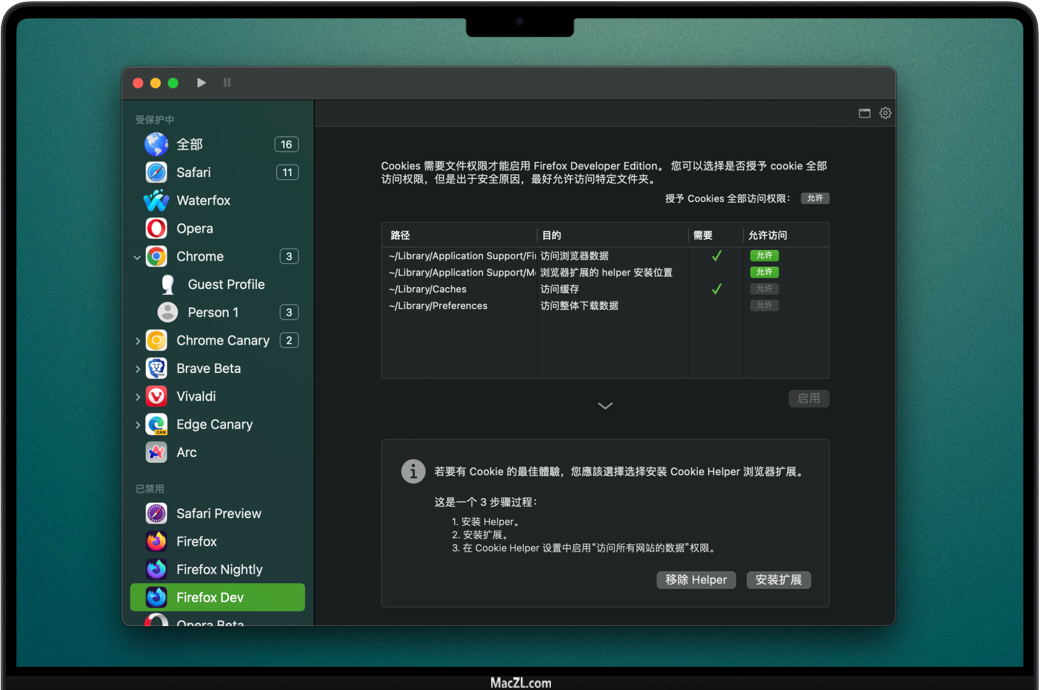
Task: Click the Safari compass icon
Action: pyautogui.click(x=156, y=173)
